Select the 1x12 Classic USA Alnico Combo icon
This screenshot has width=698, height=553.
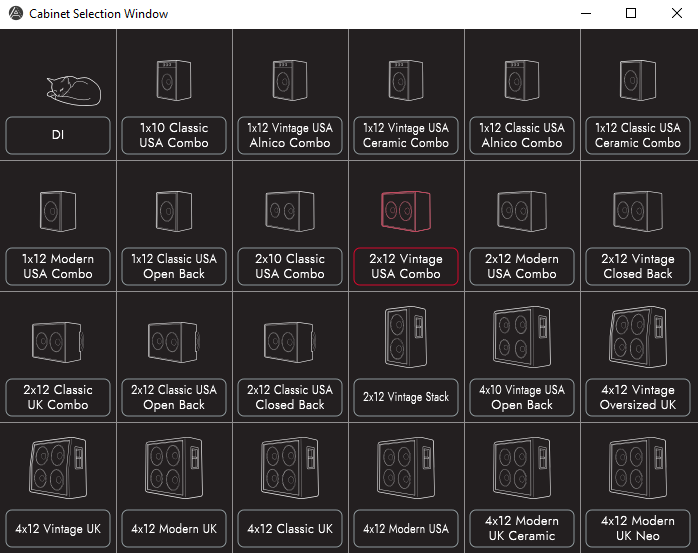(522, 80)
